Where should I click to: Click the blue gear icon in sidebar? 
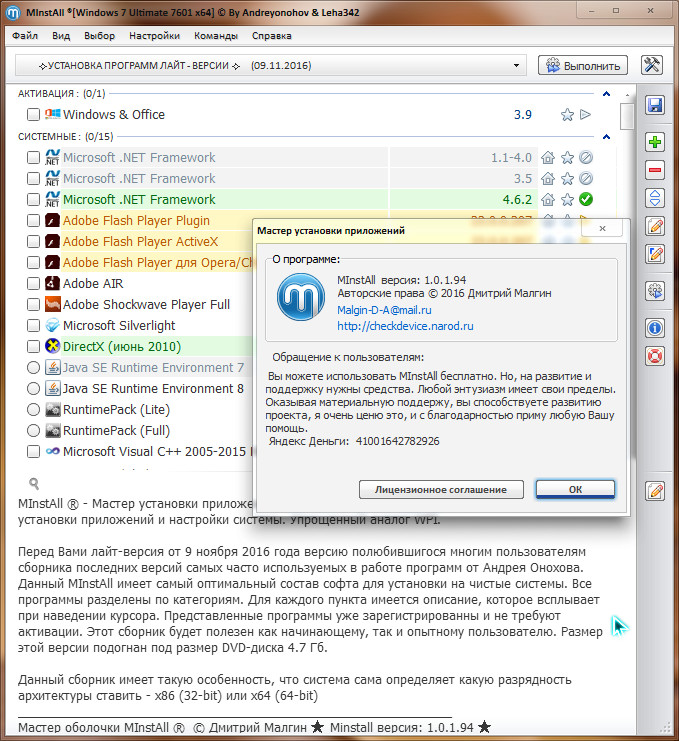(x=655, y=291)
